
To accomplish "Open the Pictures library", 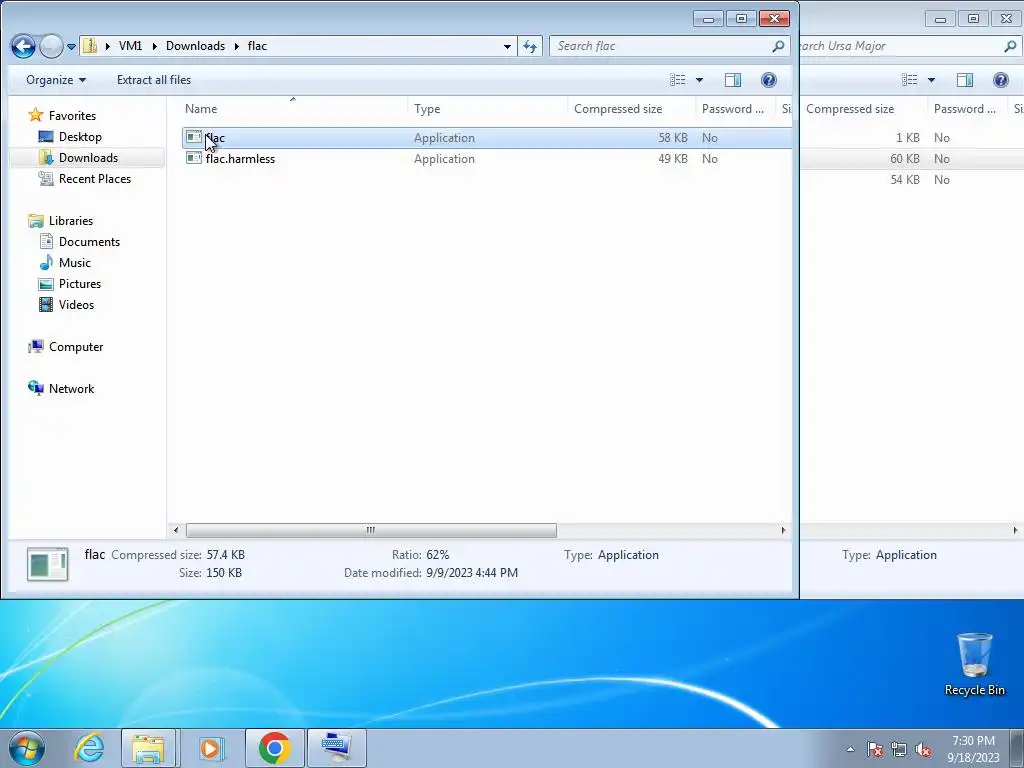I will [x=80, y=283].
